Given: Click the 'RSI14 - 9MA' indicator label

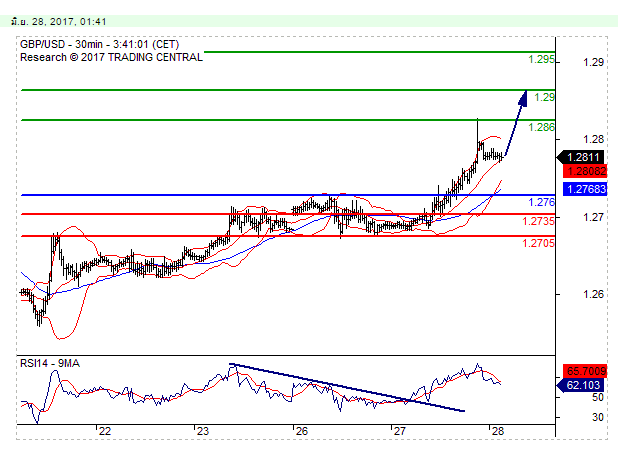Looking at the screenshot, I should pyautogui.click(x=50, y=363).
